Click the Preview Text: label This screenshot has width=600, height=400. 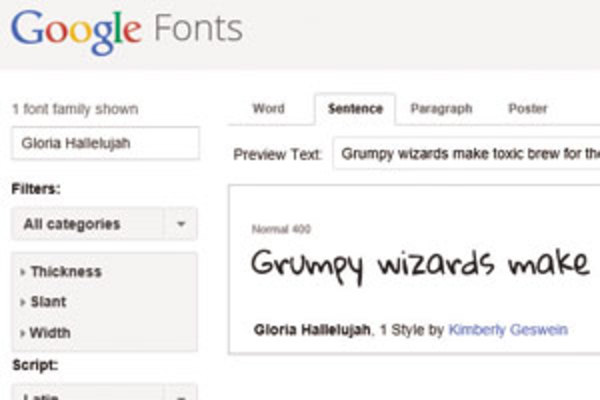pyautogui.click(x=279, y=155)
